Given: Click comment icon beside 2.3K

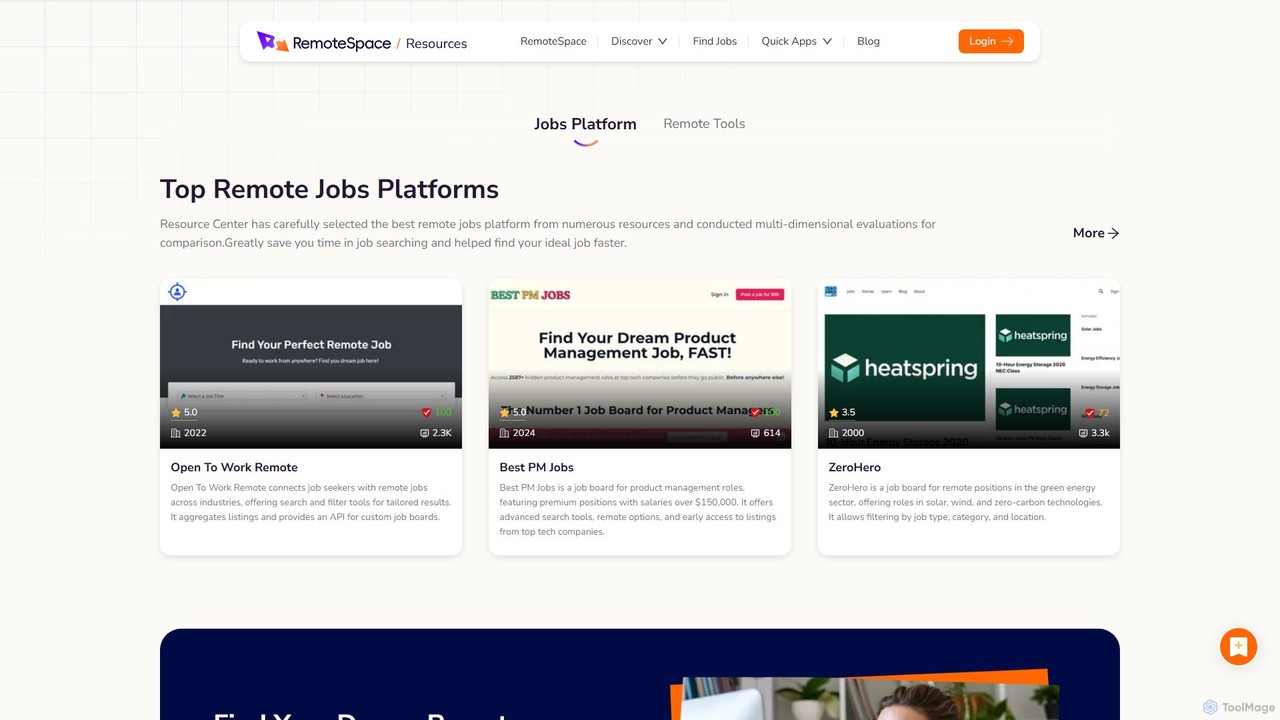Looking at the screenshot, I should coord(425,433).
